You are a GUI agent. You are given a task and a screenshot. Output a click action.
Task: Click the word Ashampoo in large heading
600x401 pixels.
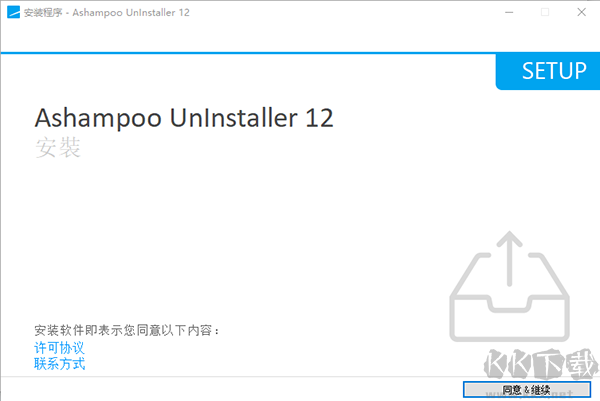(x=98, y=118)
